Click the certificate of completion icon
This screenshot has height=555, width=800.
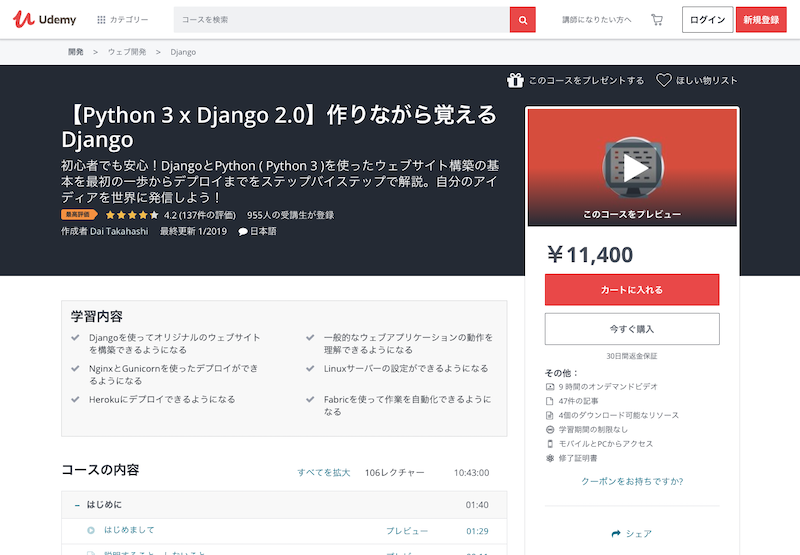click(x=550, y=458)
